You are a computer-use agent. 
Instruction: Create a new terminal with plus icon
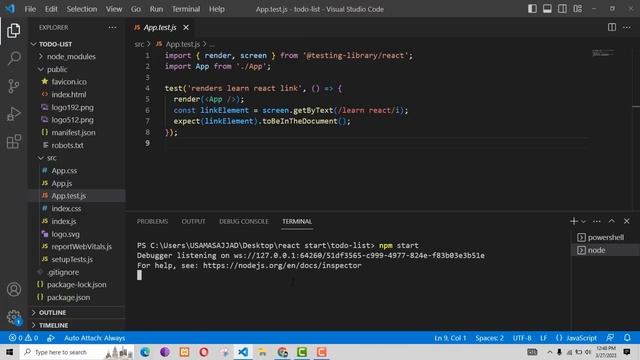click(x=573, y=221)
